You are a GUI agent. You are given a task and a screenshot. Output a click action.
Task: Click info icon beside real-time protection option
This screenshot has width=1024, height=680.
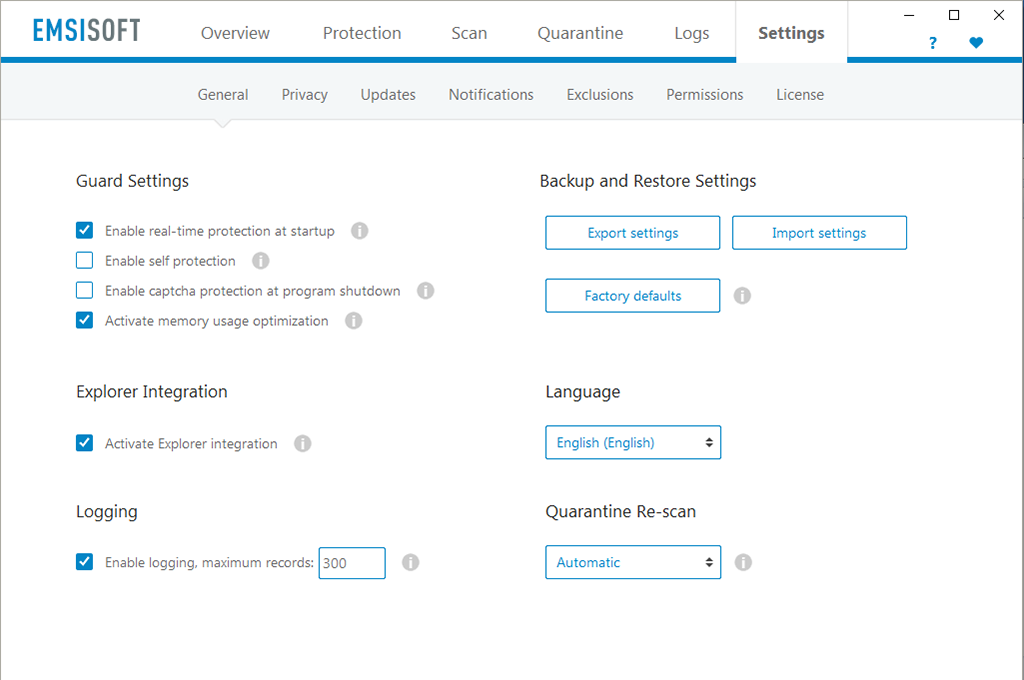360,231
